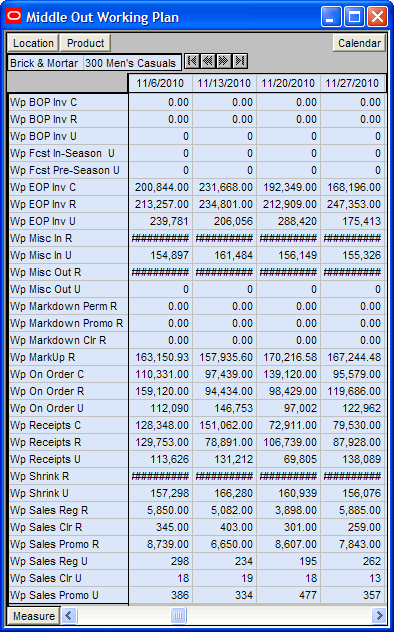Viewport: 394px width, 632px height.
Task: Select the Wp EOP Inv R row label
Action: [x=68, y=204]
